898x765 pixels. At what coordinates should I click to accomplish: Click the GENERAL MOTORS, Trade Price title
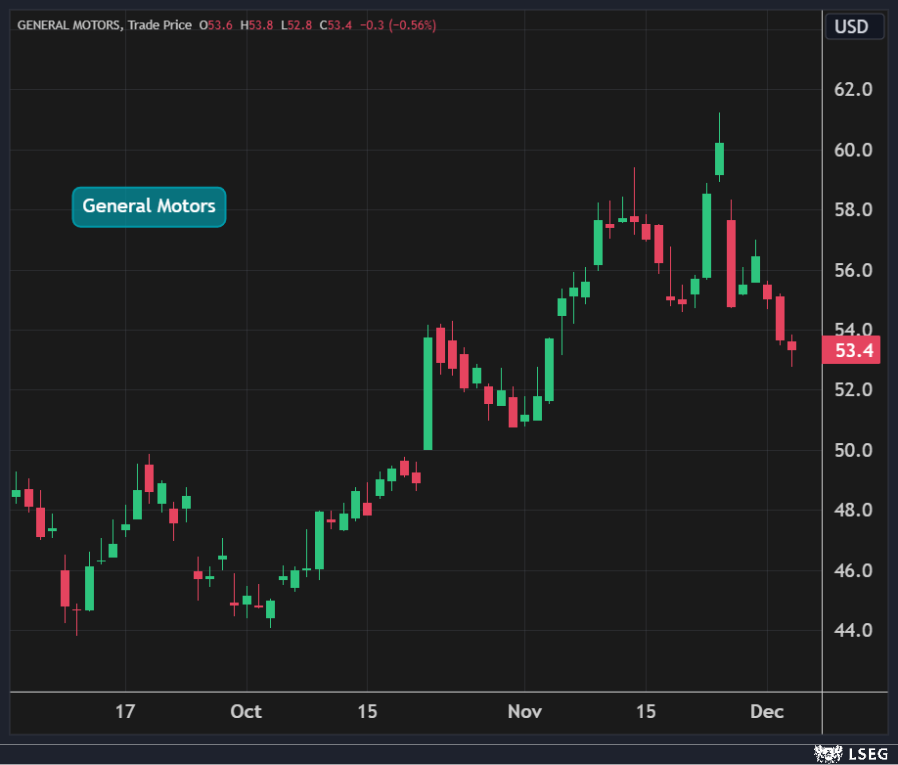pos(104,25)
